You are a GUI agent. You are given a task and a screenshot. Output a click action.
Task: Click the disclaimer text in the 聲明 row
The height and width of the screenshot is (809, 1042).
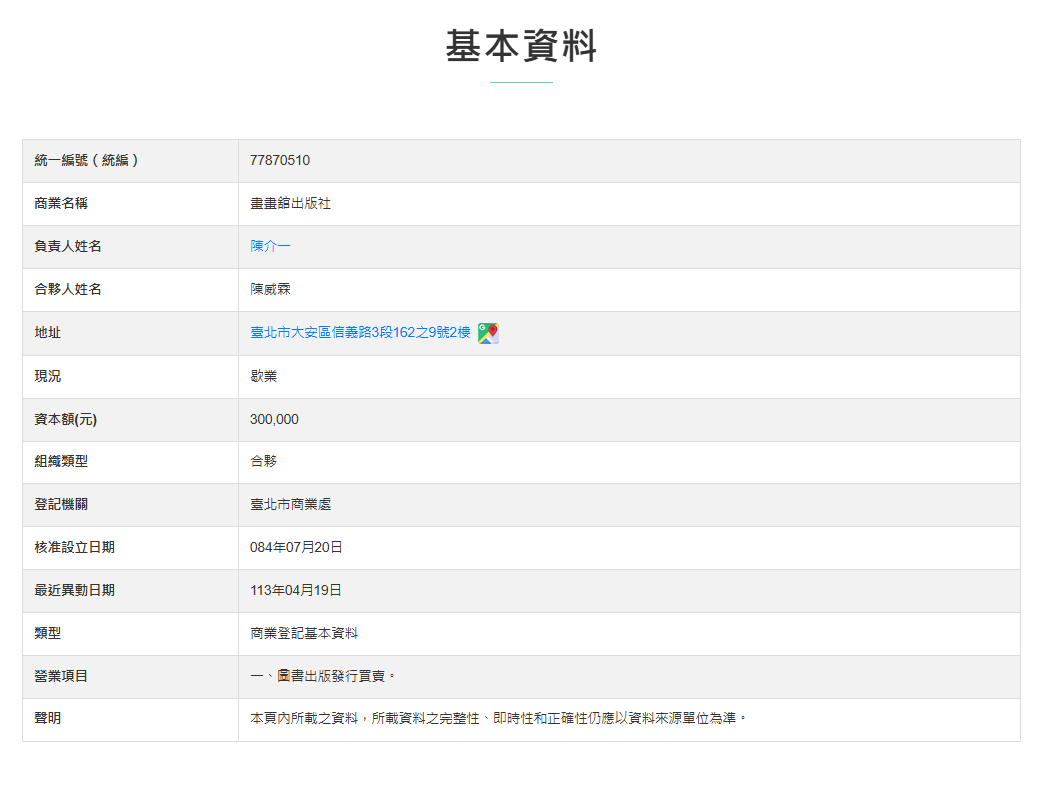coord(498,718)
